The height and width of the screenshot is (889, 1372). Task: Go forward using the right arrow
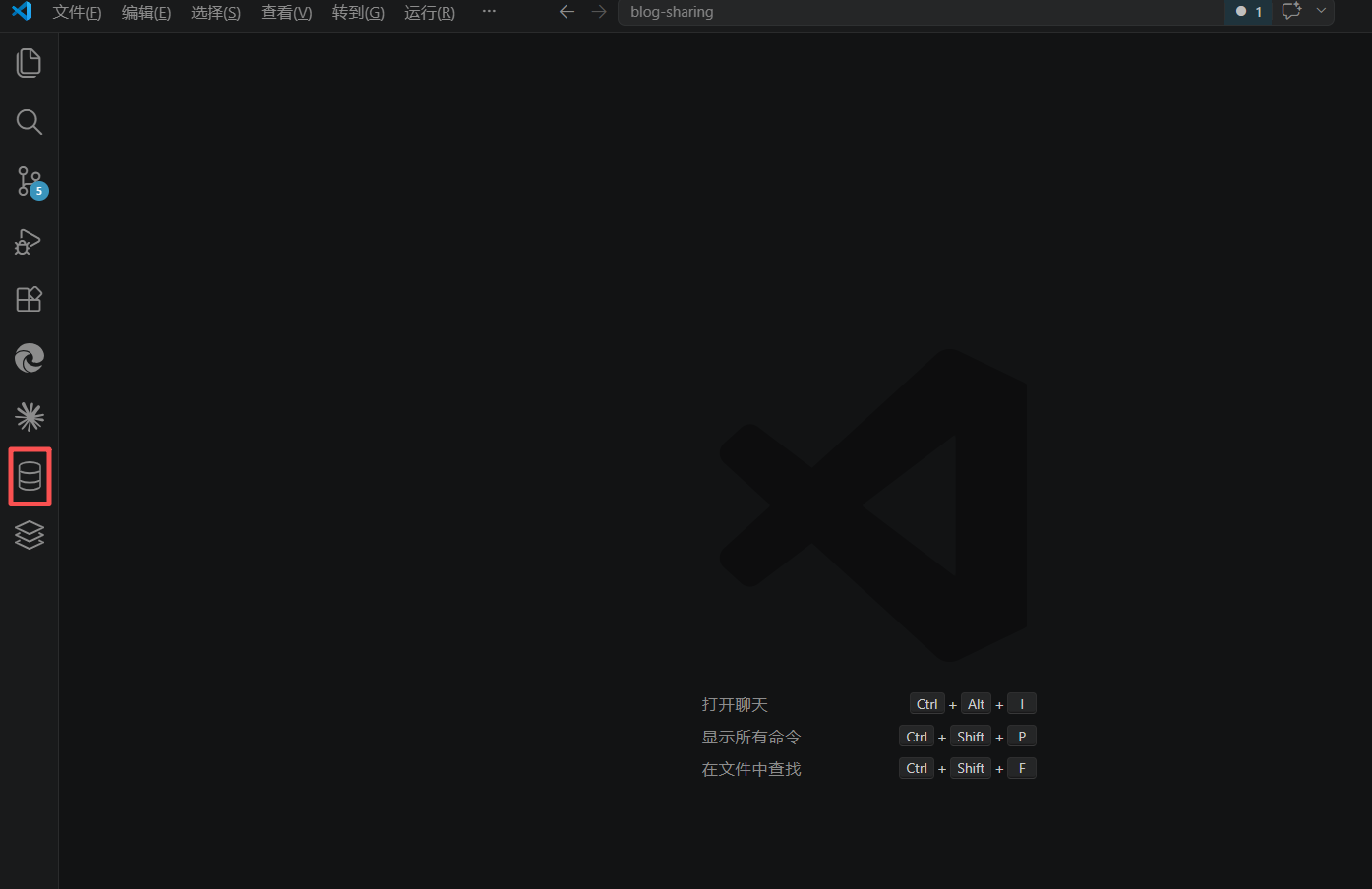(599, 12)
